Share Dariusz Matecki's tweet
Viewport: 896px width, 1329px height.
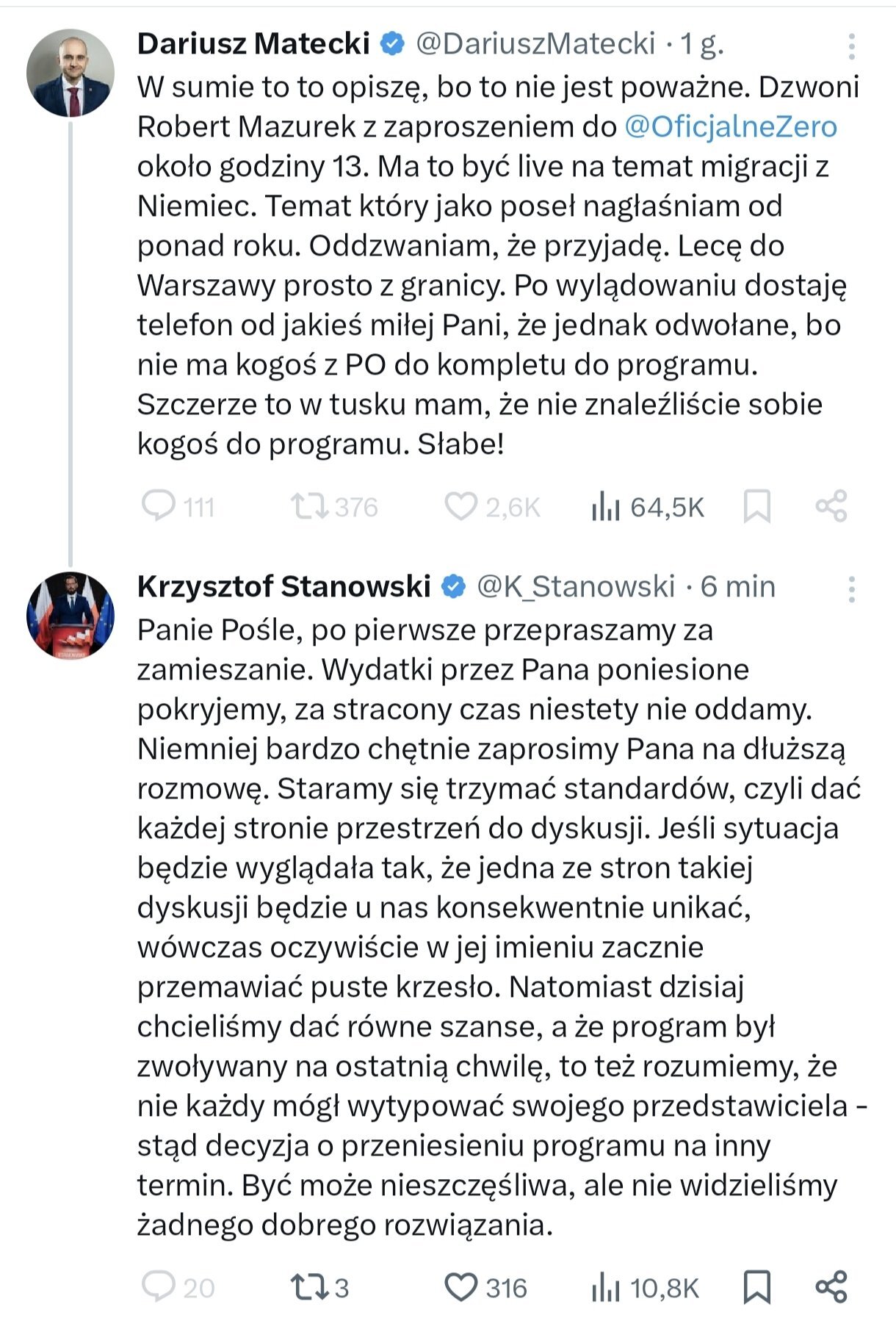pos(831,506)
